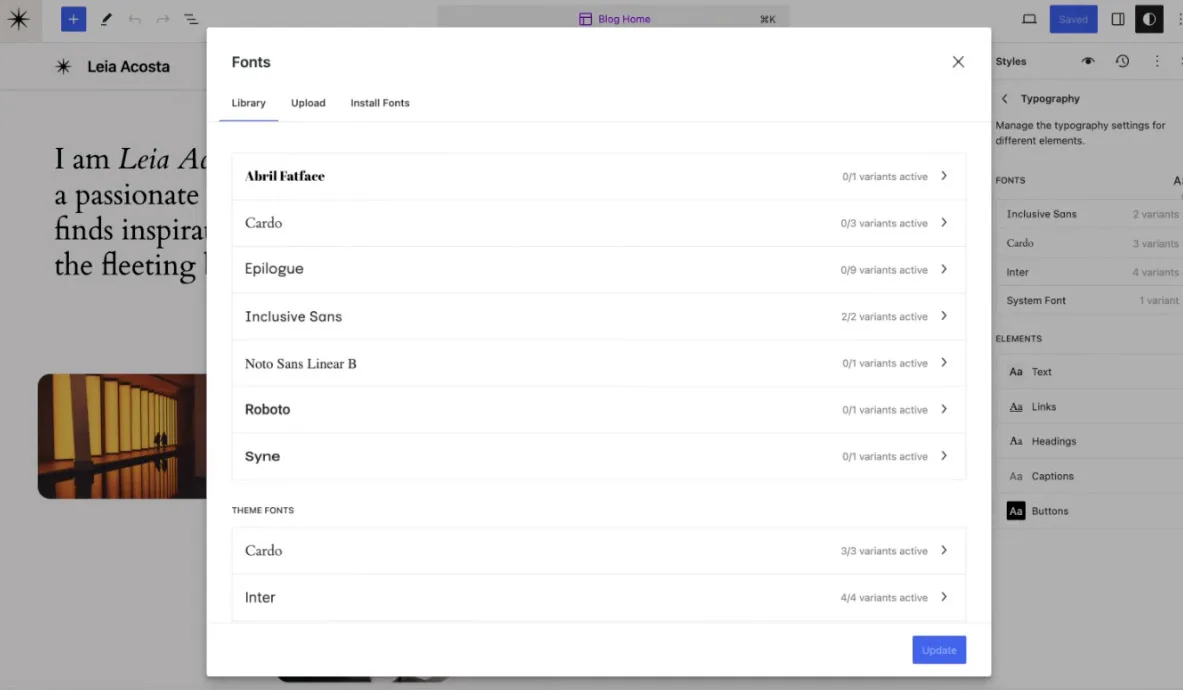Select the pencil edit tool icon

tap(106, 19)
